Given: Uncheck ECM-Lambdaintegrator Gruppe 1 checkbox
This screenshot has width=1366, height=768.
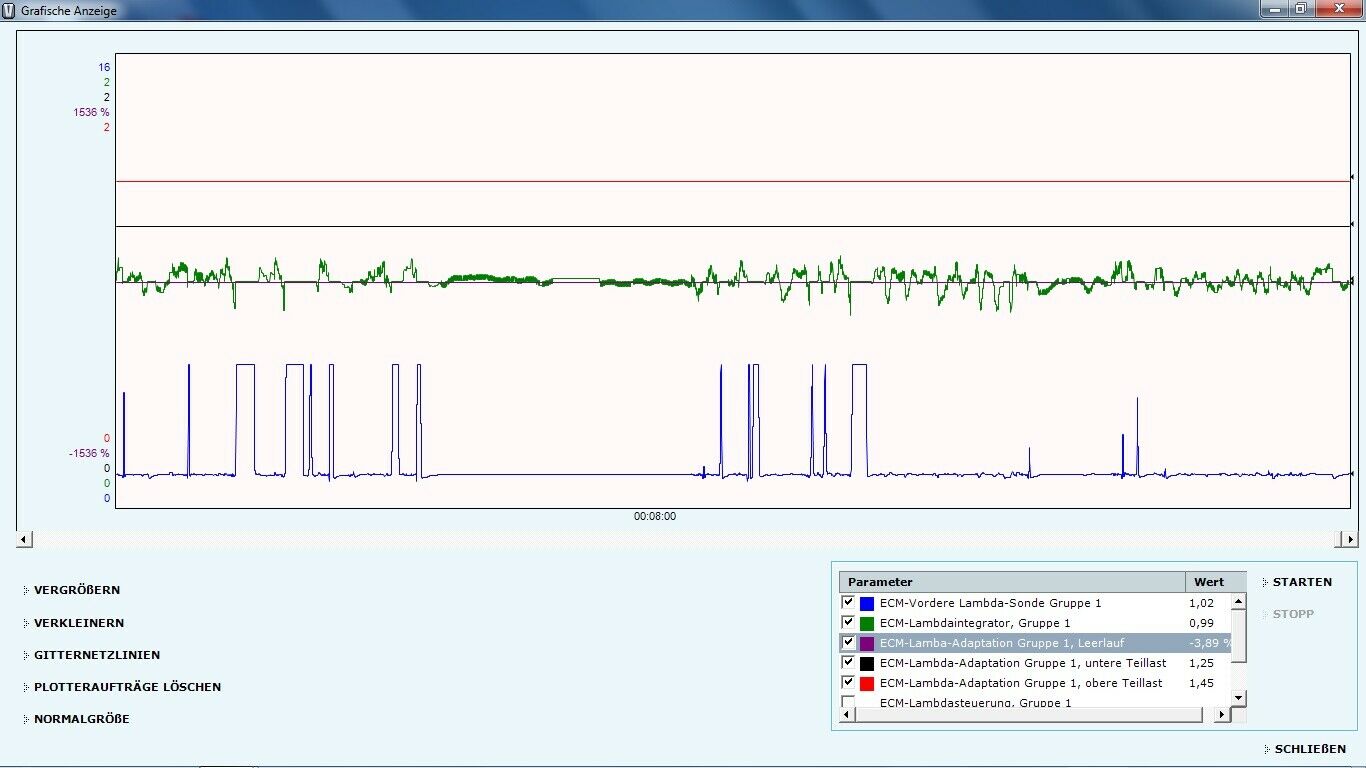Looking at the screenshot, I should point(848,623).
